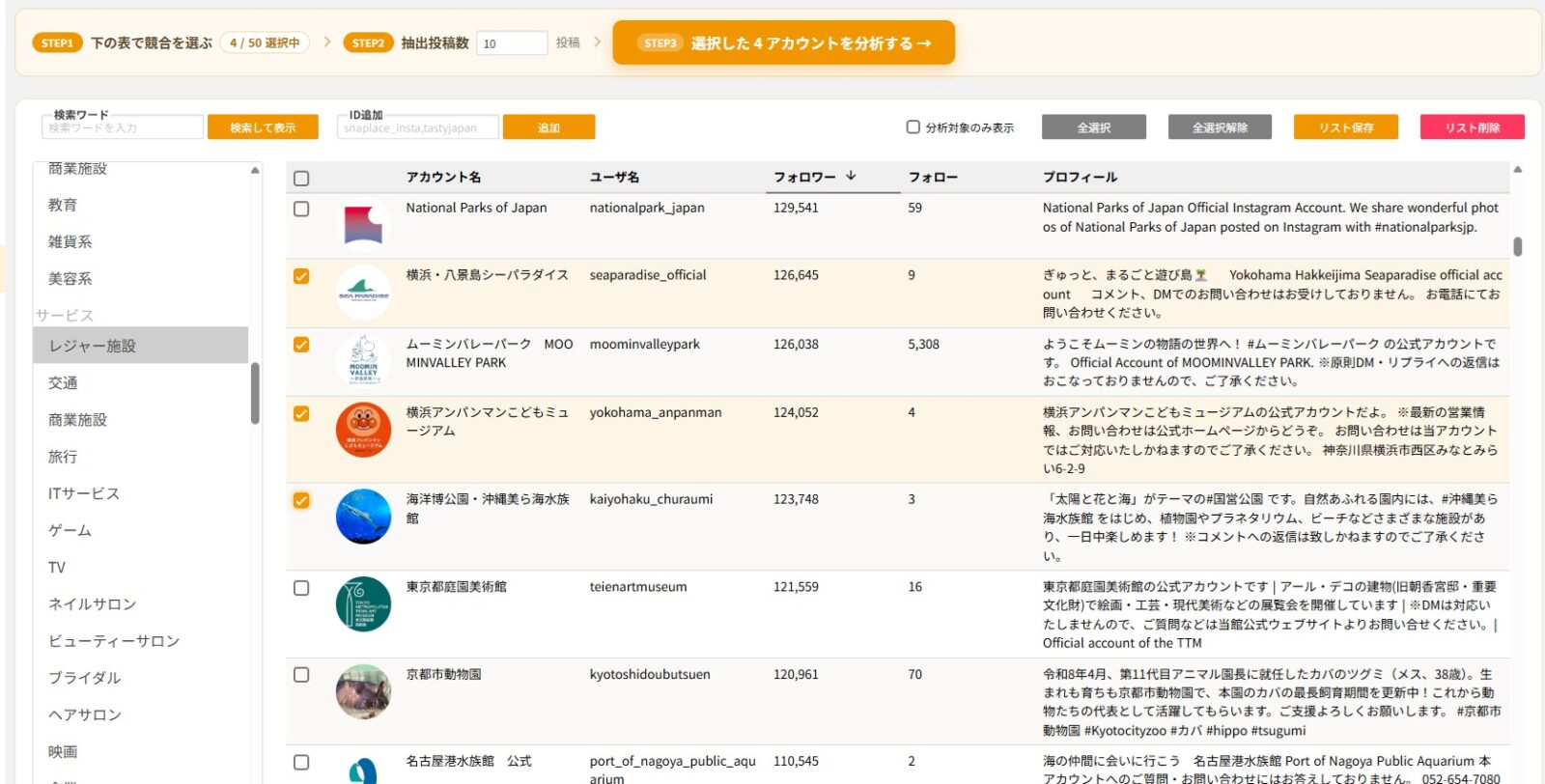Click the red リスト削除 button

pyautogui.click(x=1473, y=127)
